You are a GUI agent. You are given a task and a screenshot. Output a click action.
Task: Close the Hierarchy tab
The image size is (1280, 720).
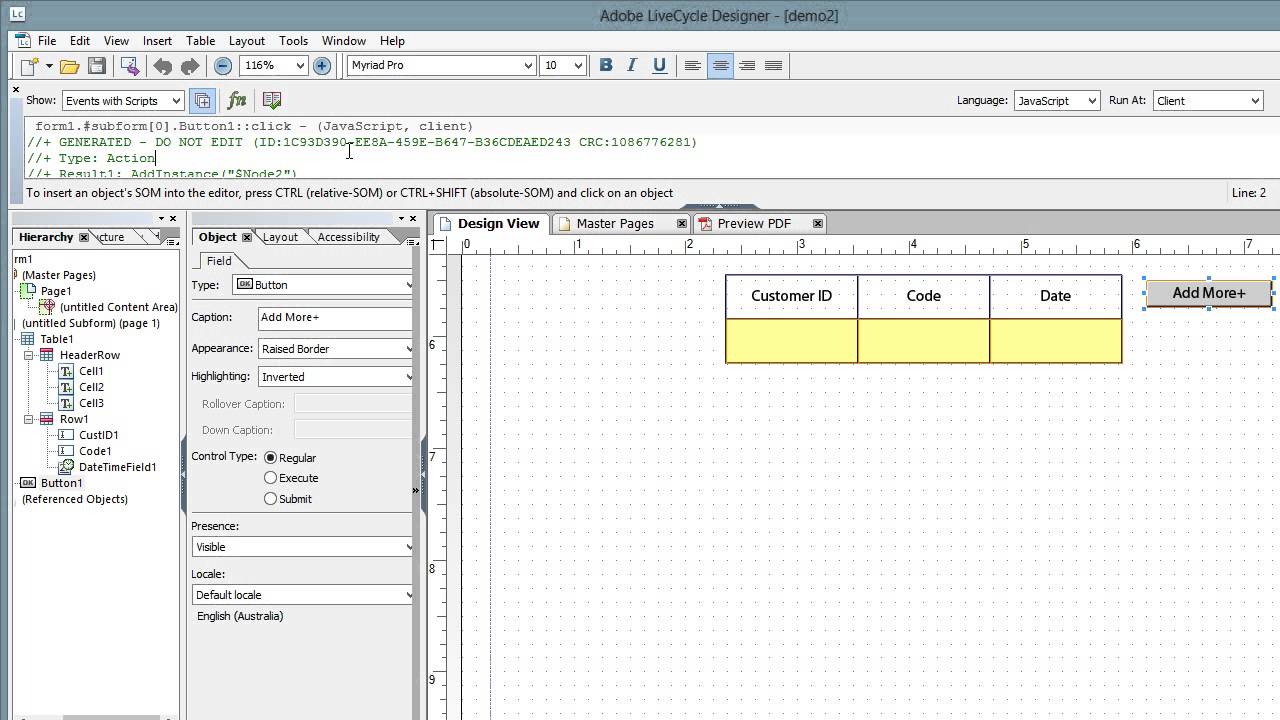pyautogui.click(x=84, y=237)
